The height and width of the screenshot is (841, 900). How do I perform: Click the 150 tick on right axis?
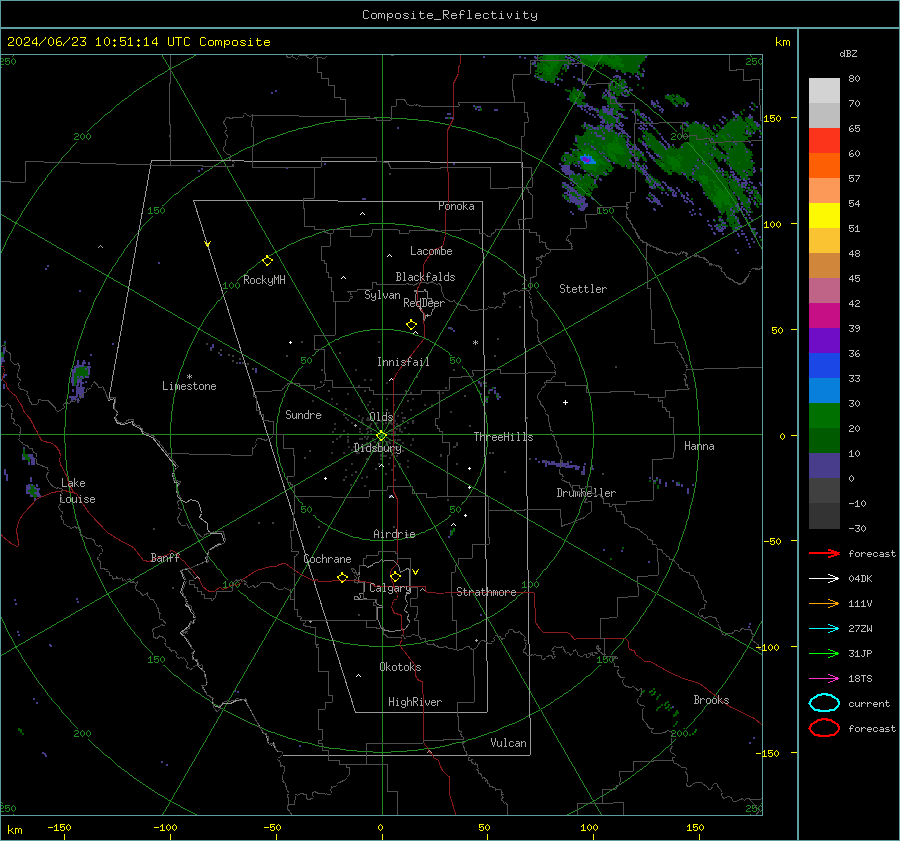point(772,118)
